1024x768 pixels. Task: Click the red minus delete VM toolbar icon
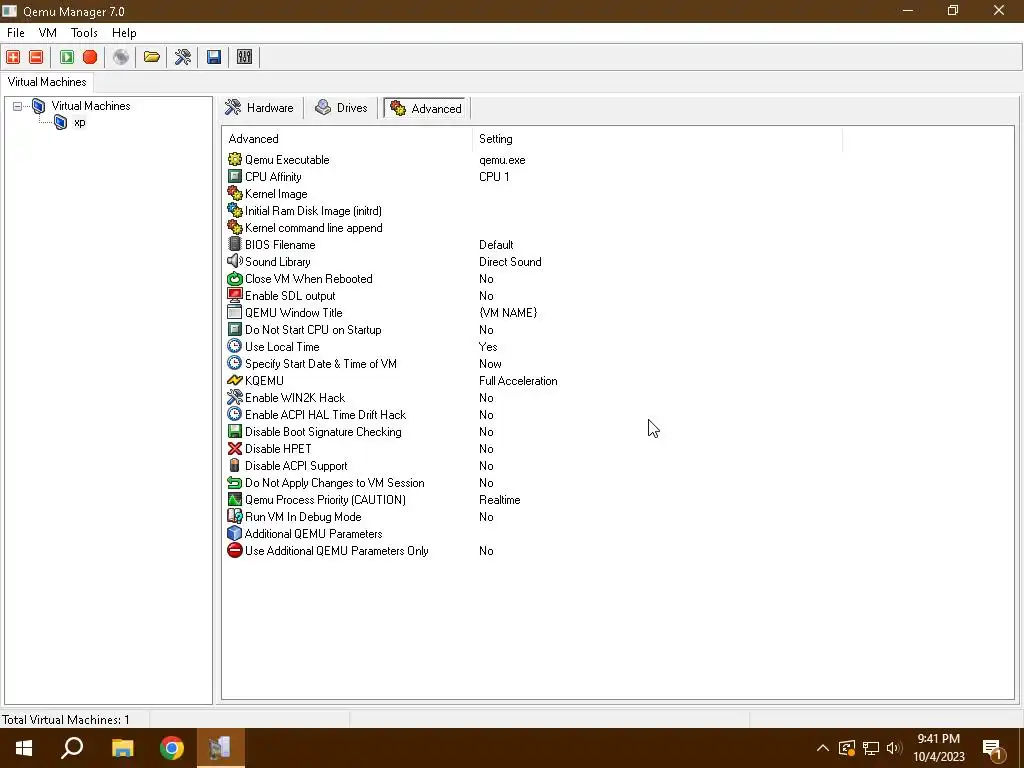(37, 57)
